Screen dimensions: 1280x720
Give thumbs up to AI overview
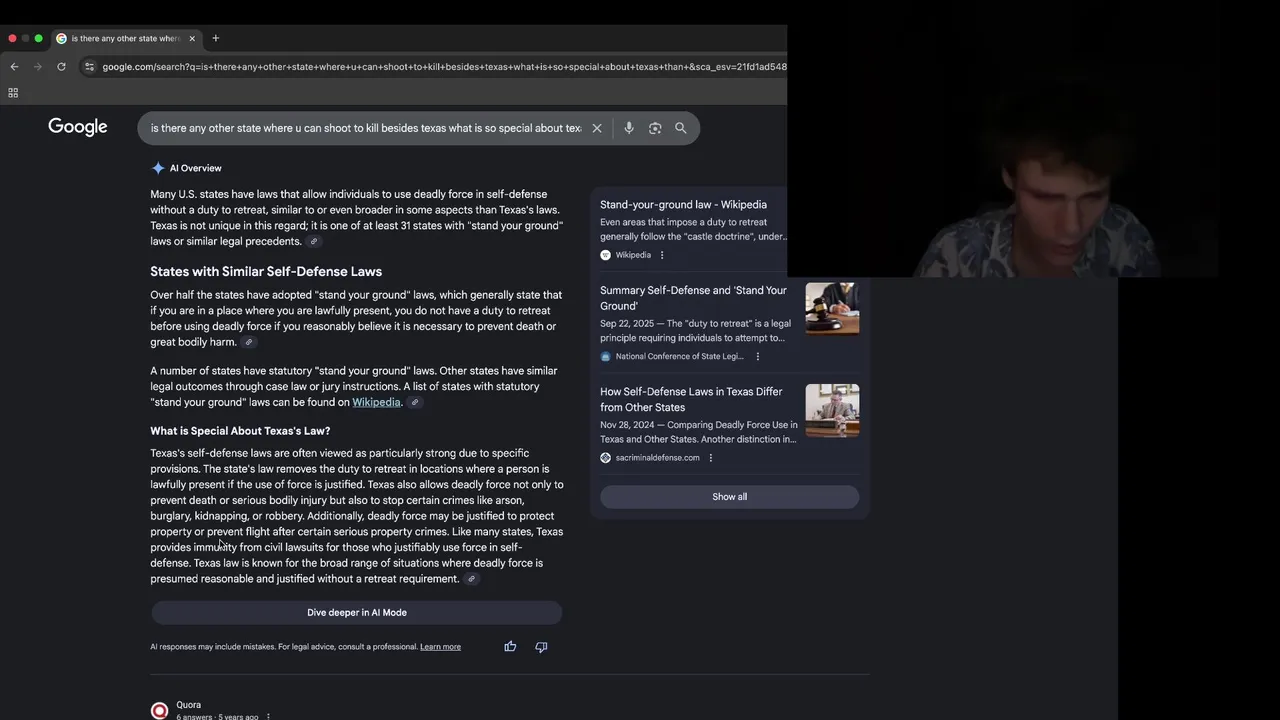(510, 647)
